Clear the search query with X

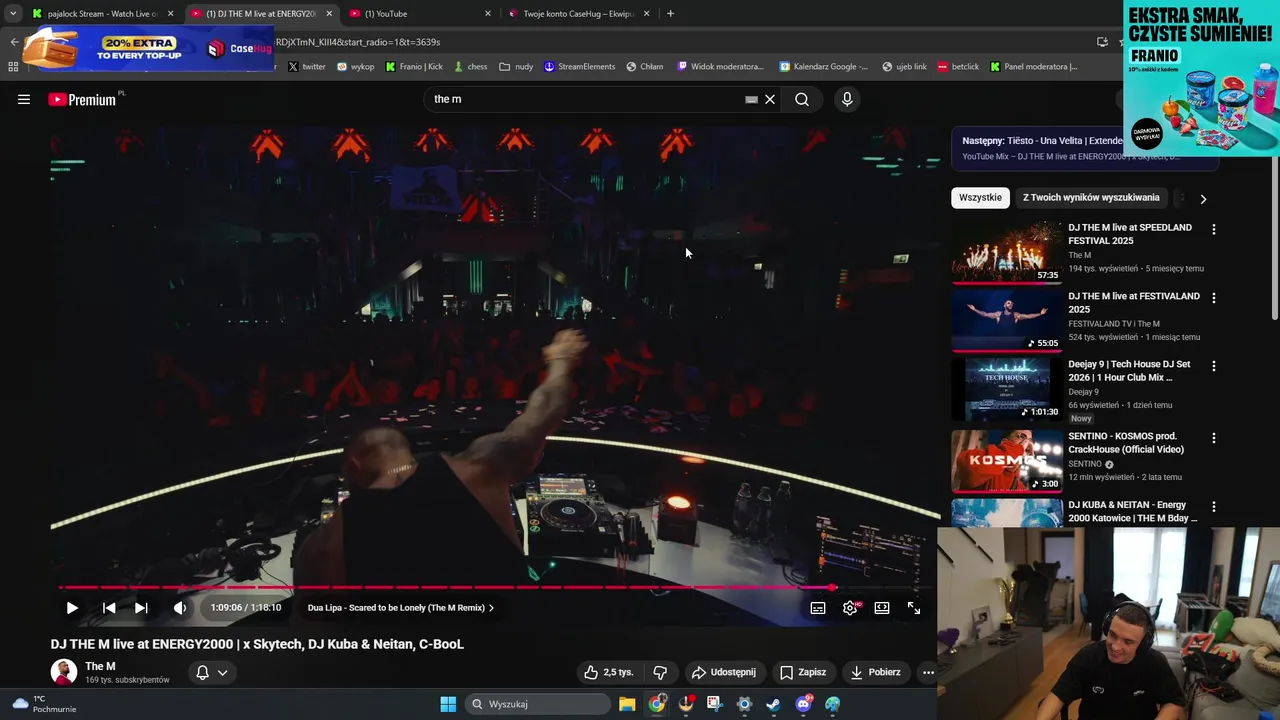pos(770,99)
